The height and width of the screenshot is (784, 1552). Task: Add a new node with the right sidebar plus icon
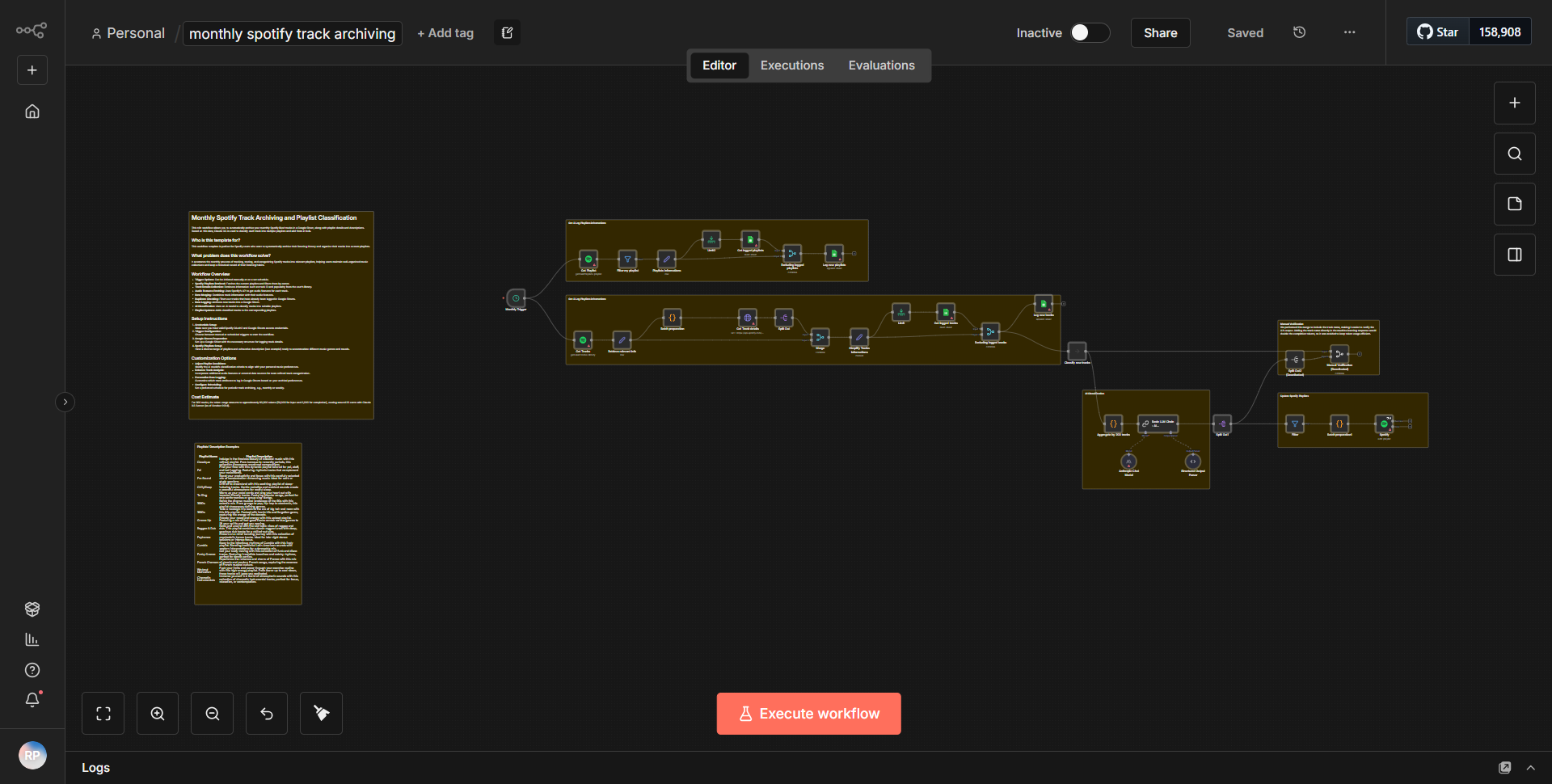click(x=1514, y=103)
